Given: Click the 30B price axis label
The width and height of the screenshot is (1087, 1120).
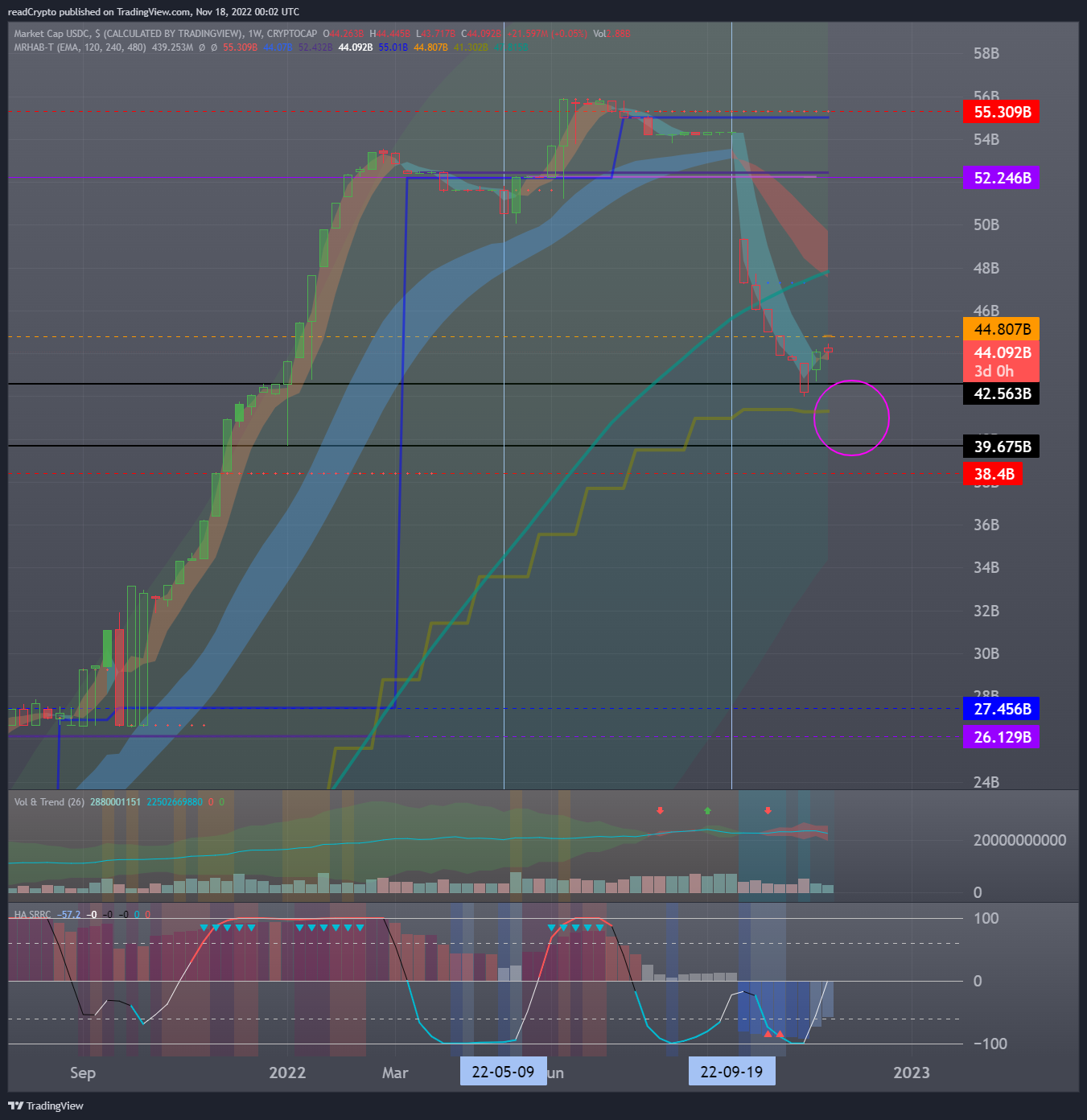Looking at the screenshot, I should click(986, 653).
